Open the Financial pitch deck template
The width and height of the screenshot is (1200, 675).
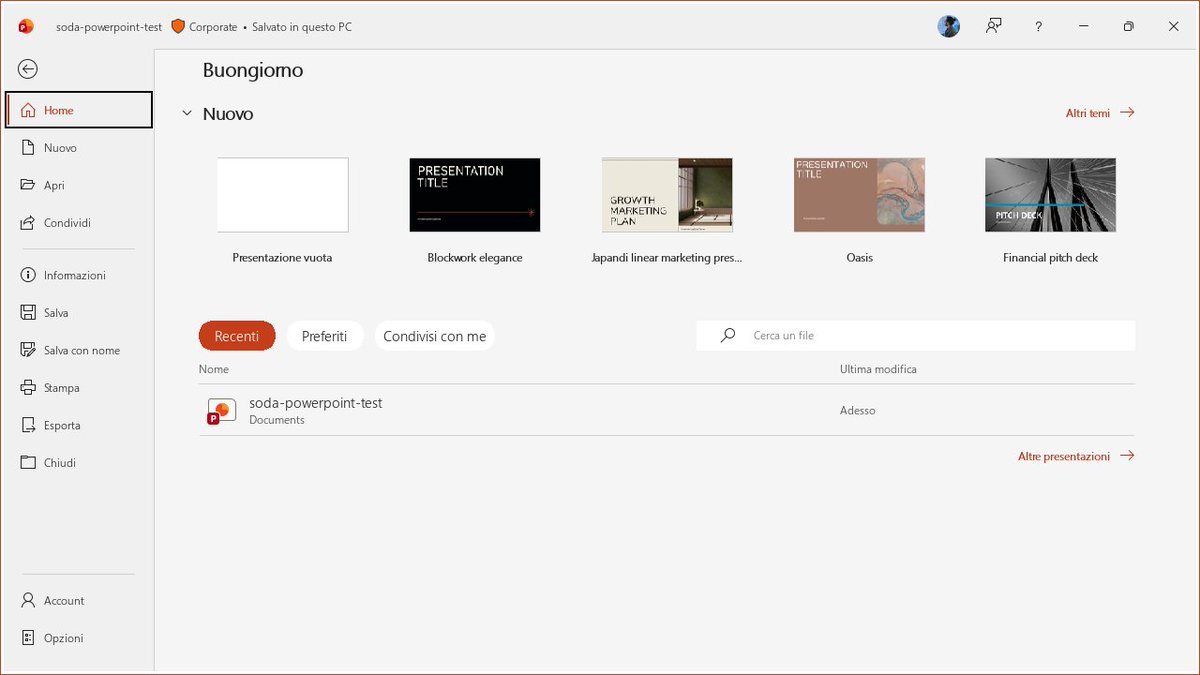pyautogui.click(x=1050, y=211)
